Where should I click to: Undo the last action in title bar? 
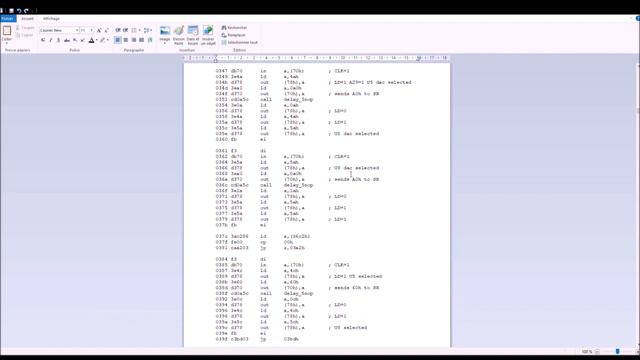click(x=19, y=10)
